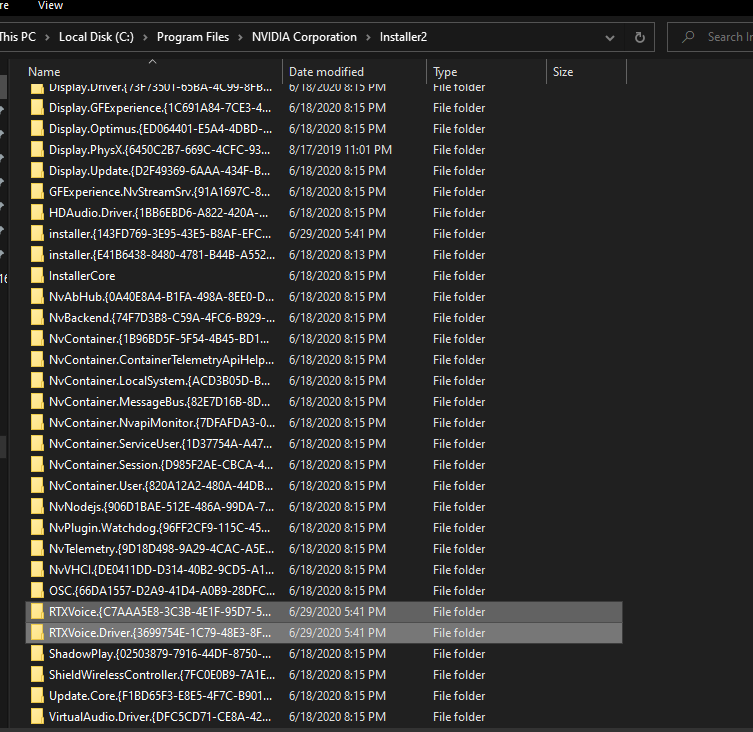Click the Update.Core folder icon

pyautogui.click(x=37, y=695)
